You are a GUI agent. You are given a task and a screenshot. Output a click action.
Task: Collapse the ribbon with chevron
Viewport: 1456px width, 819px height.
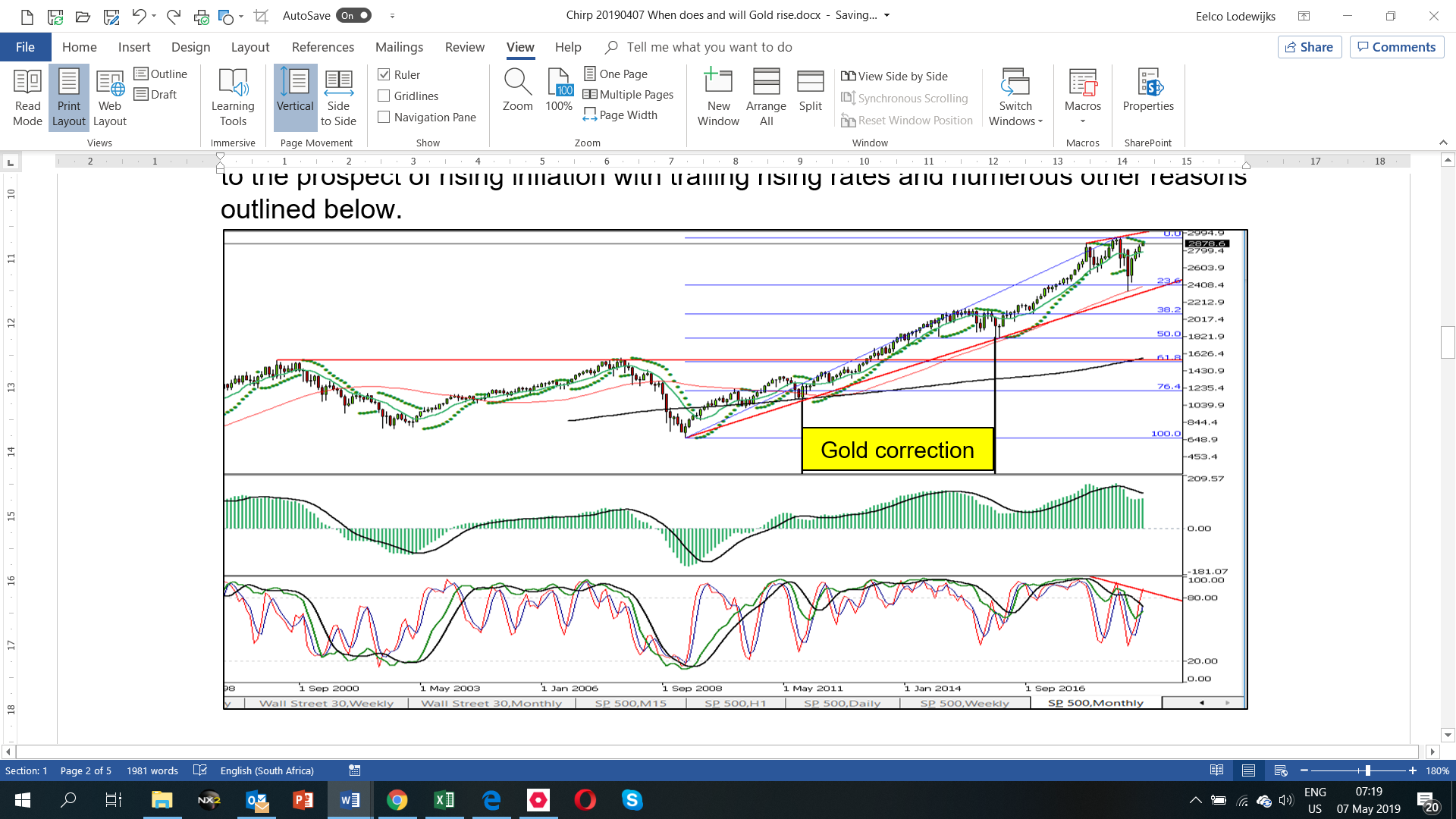[x=1443, y=143]
